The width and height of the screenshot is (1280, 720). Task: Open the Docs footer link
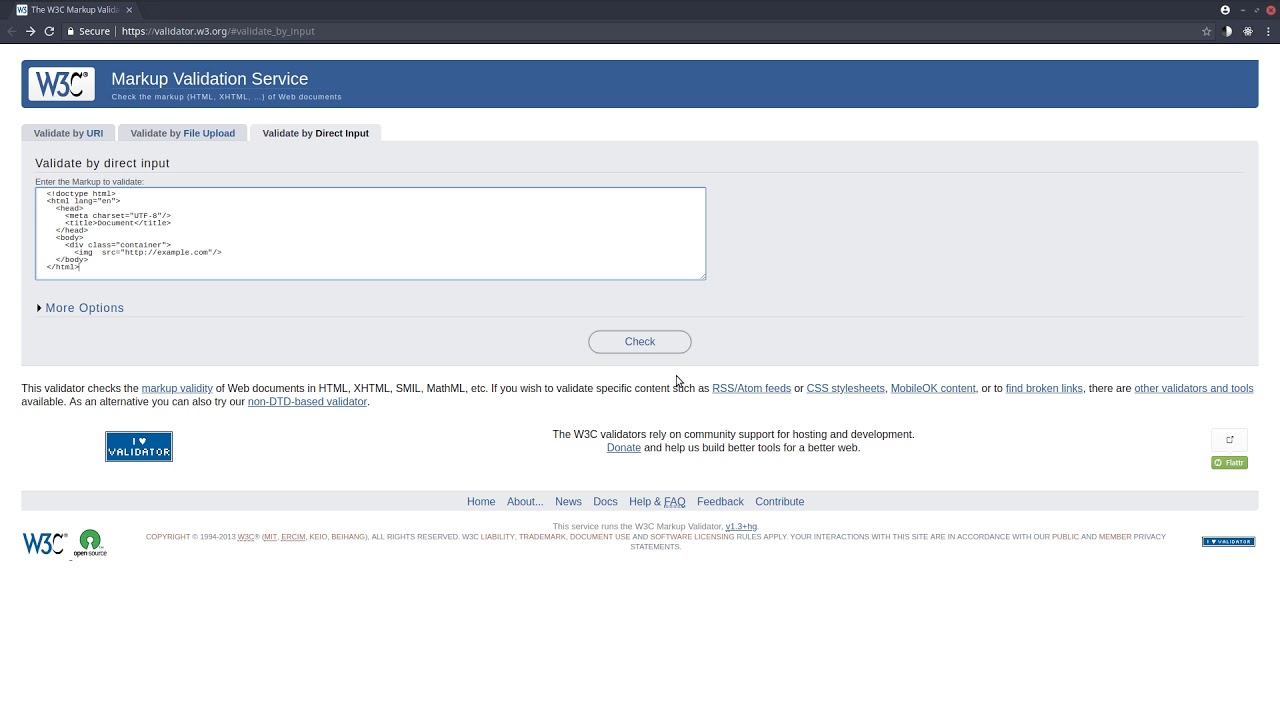(605, 502)
